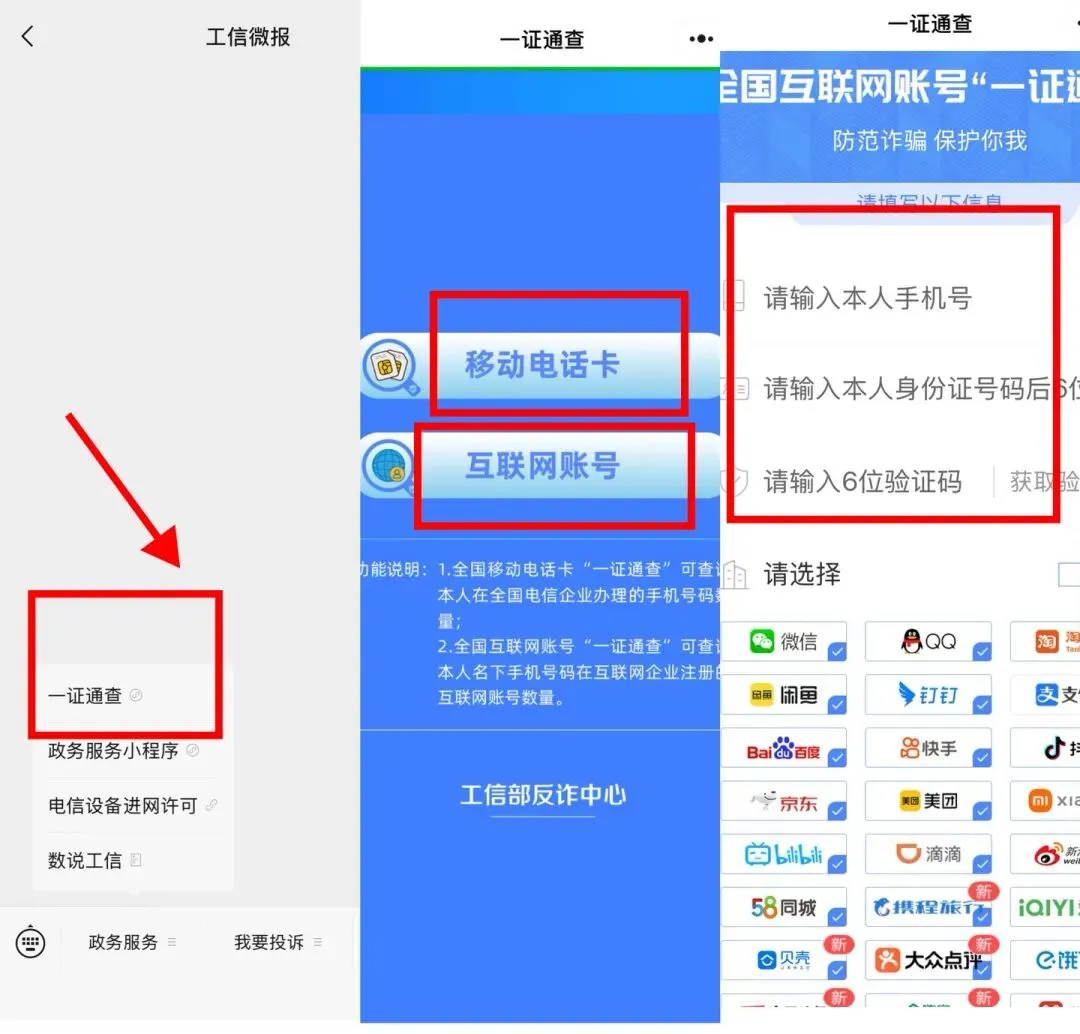This screenshot has height=1034, width=1080.
Task: Open mini program more options dots
Action: tap(701, 39)
